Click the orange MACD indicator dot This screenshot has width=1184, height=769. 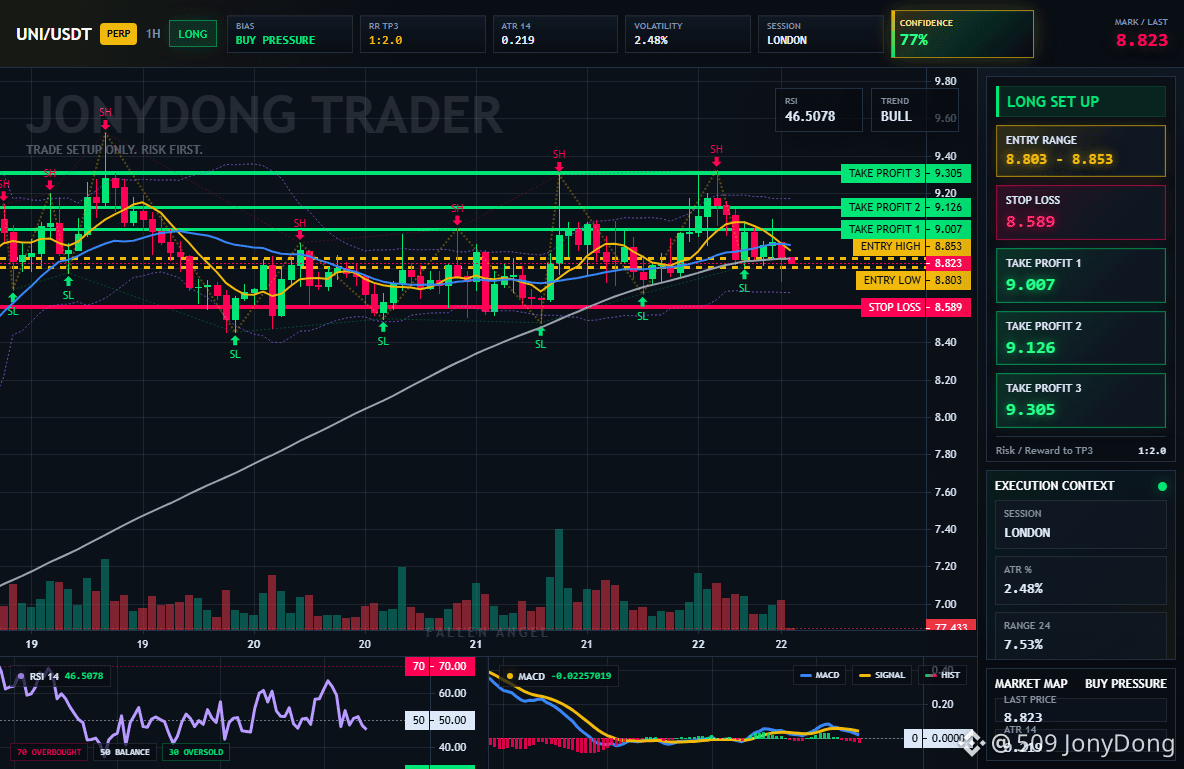tap(510, 676)
